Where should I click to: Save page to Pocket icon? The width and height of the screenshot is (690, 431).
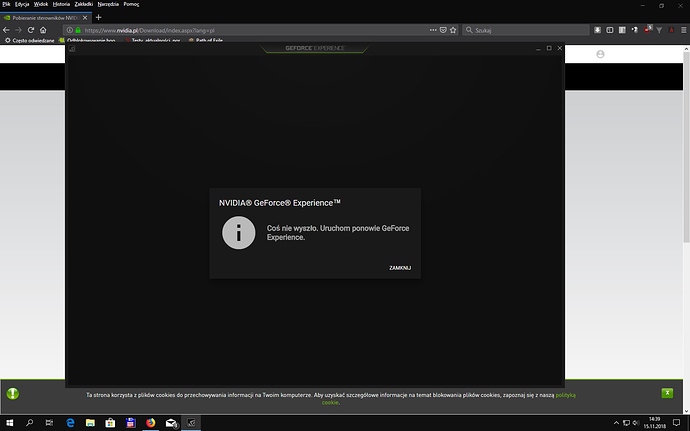pos(443,30)
